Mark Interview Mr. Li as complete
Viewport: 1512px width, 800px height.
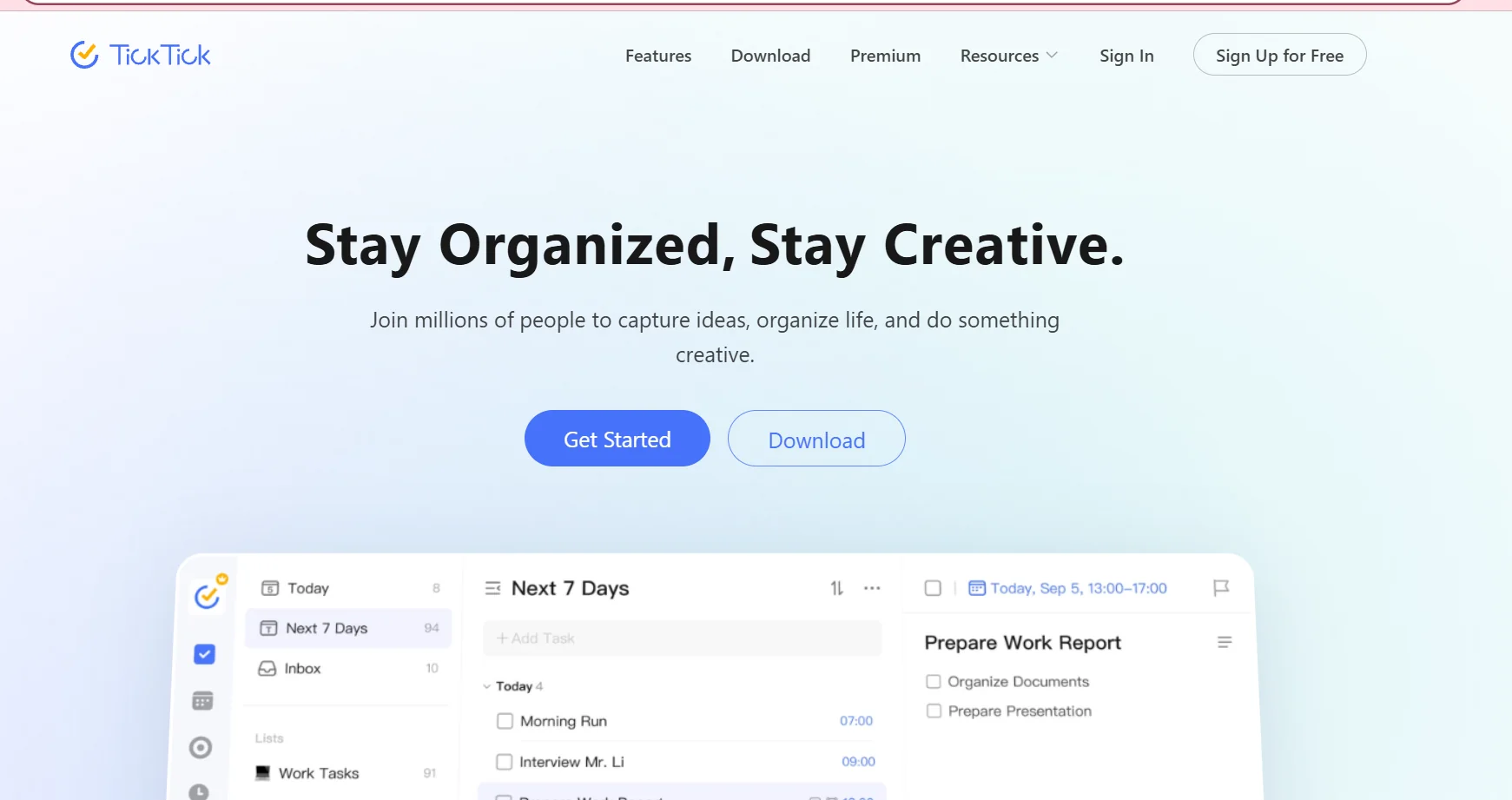[505, 762]
